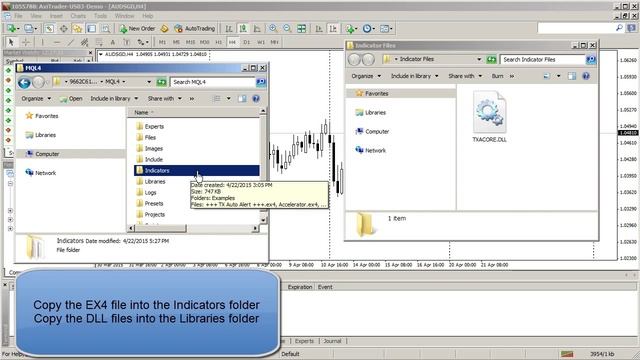Click the Search MQL4 field
640x360 pixels.
(213, 82)
